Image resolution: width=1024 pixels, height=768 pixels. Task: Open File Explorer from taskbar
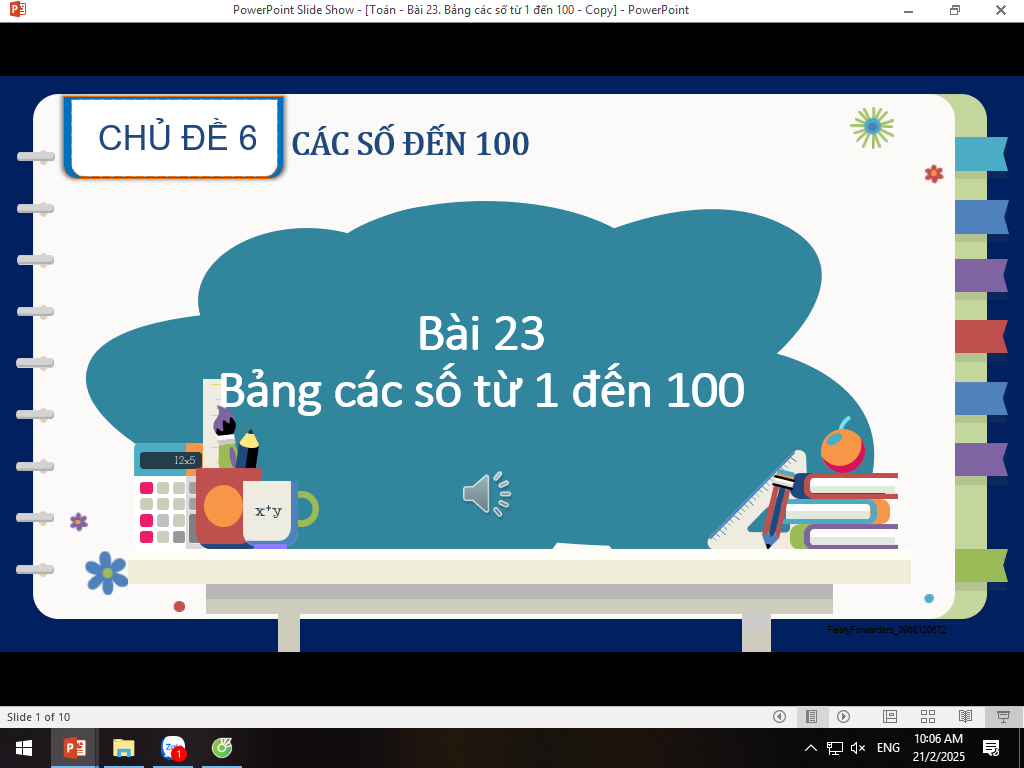coord(124,748)
